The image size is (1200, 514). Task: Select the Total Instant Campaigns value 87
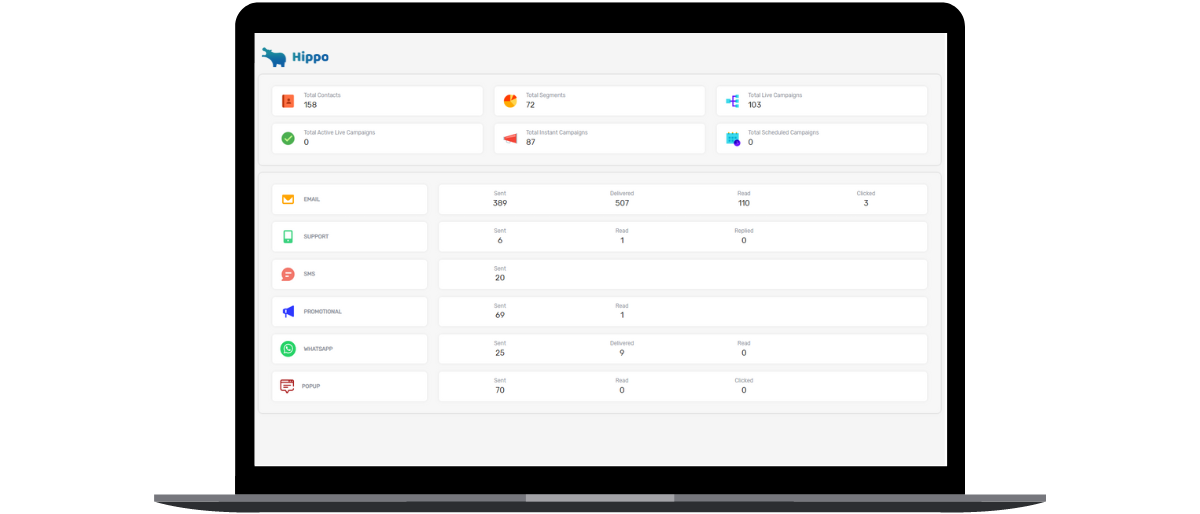pos(531,142)
